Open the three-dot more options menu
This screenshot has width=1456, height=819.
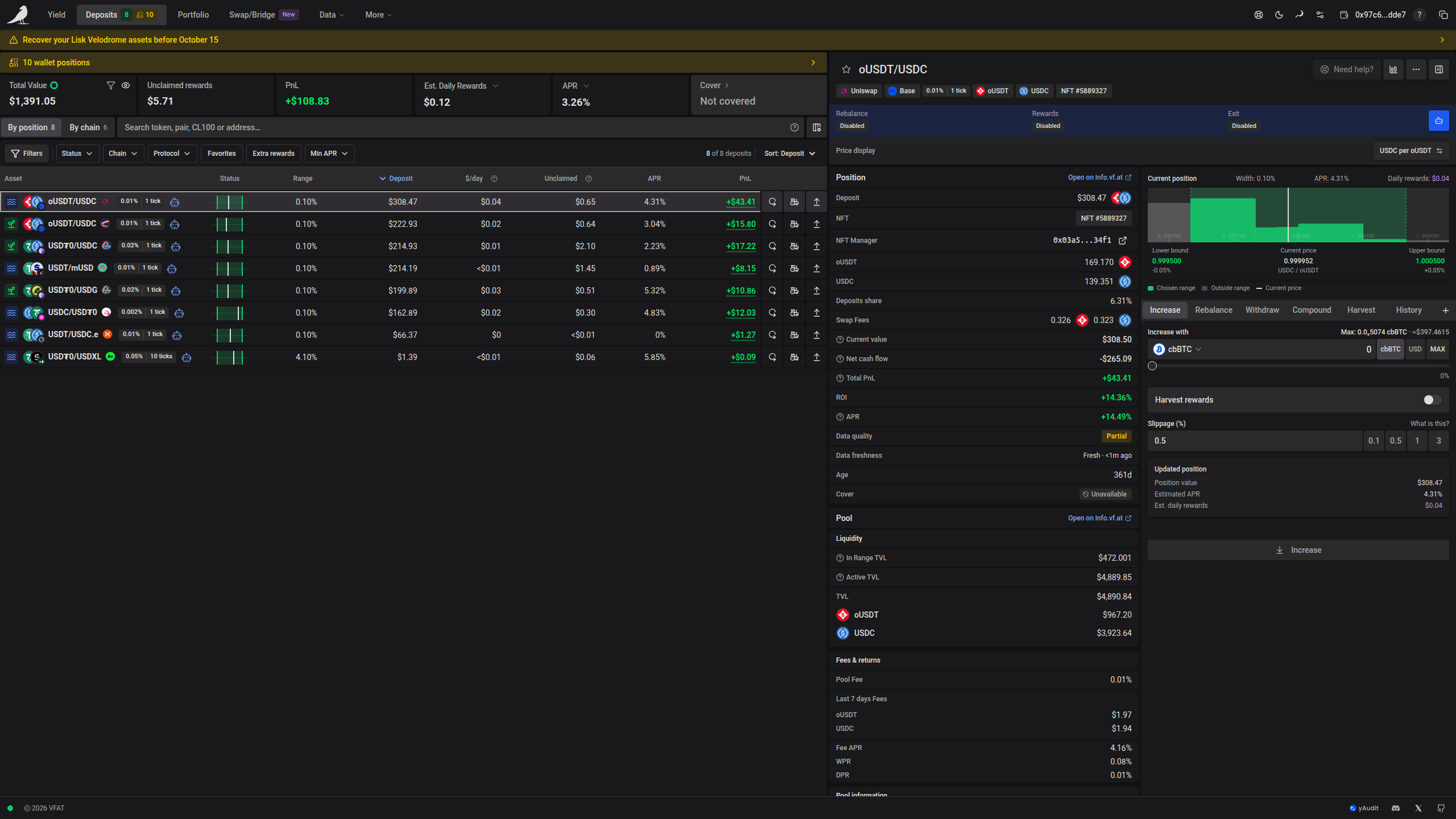pyautogui.click(x=1416, y=69)
